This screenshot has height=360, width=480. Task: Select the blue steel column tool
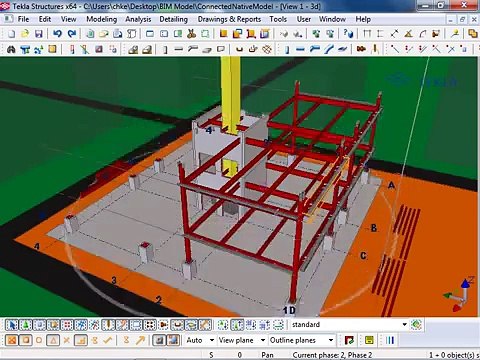click(287, 49)
